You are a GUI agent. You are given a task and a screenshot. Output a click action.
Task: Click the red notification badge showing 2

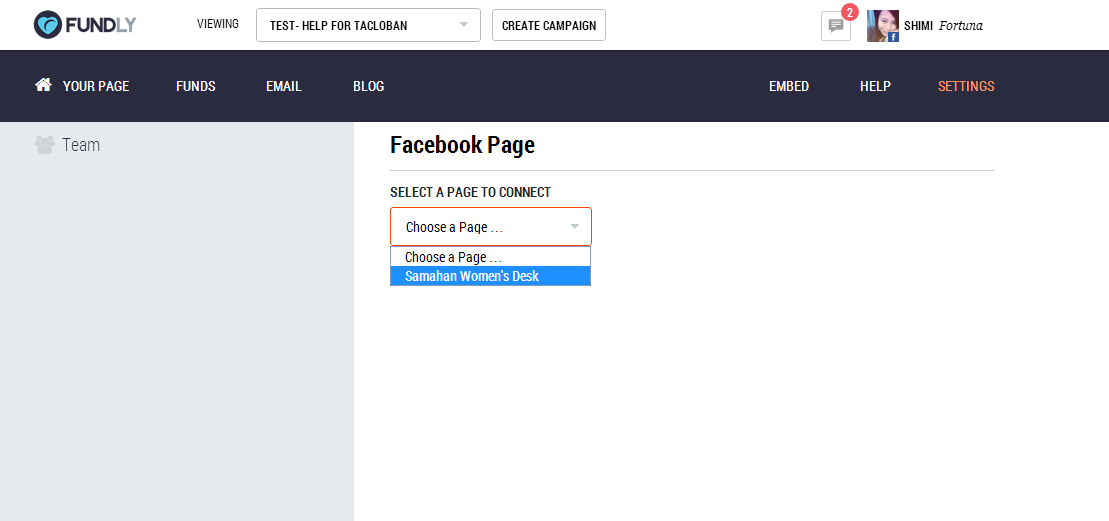849,12
